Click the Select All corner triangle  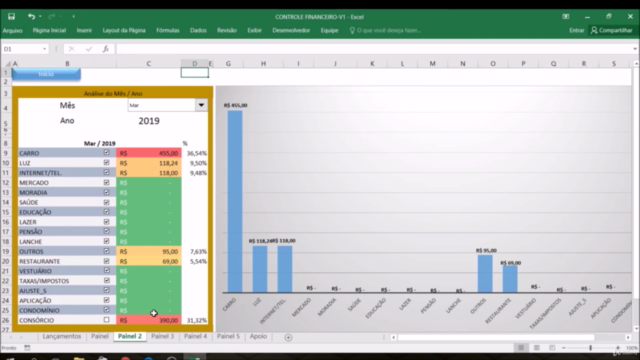(7, 64)
